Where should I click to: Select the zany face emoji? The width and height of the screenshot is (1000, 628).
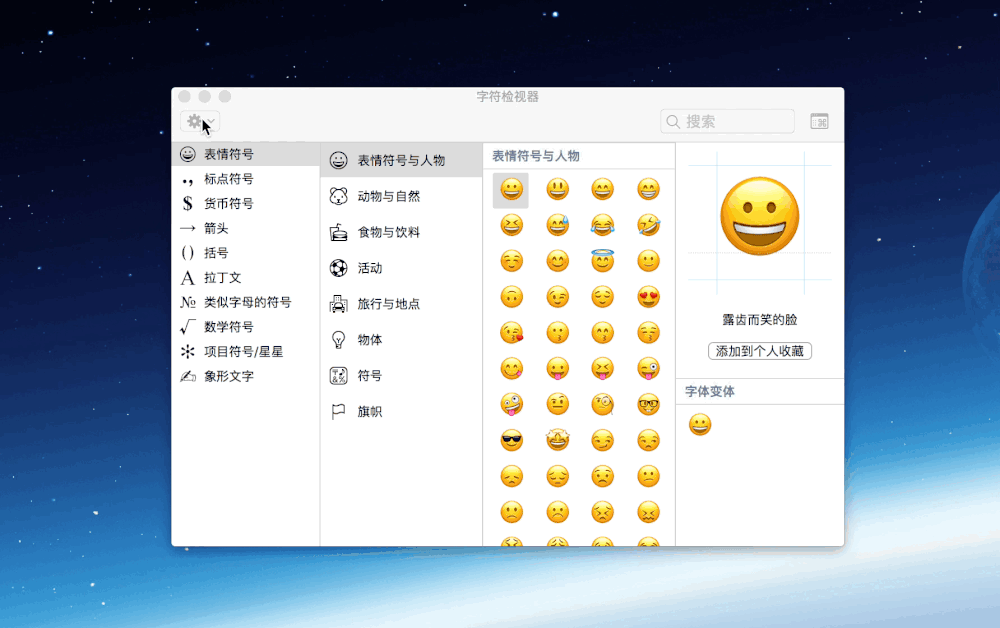511,404
